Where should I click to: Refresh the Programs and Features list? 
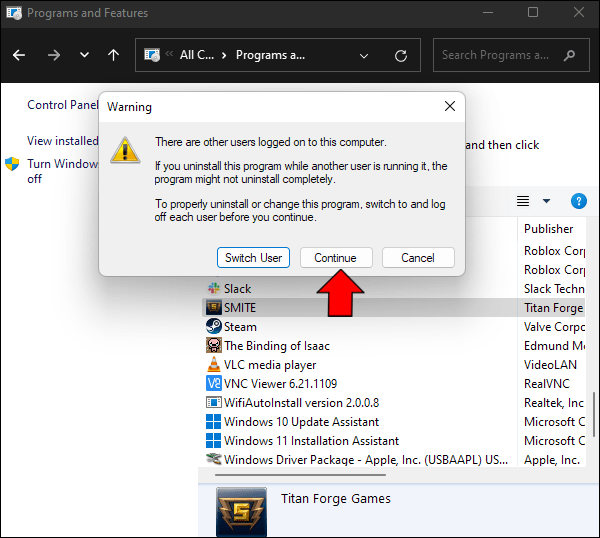click(x=401, y=56)
